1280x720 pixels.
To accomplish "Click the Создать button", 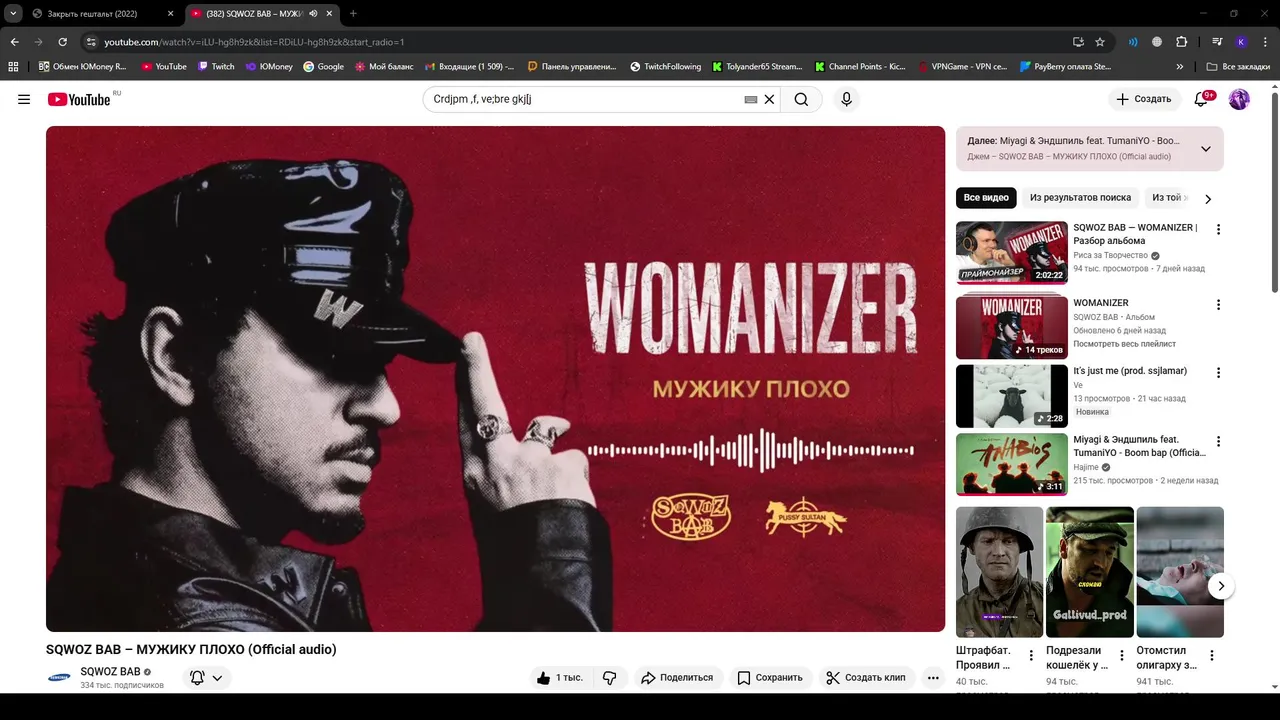I will pyautogui.click(x=1143, y=99).
